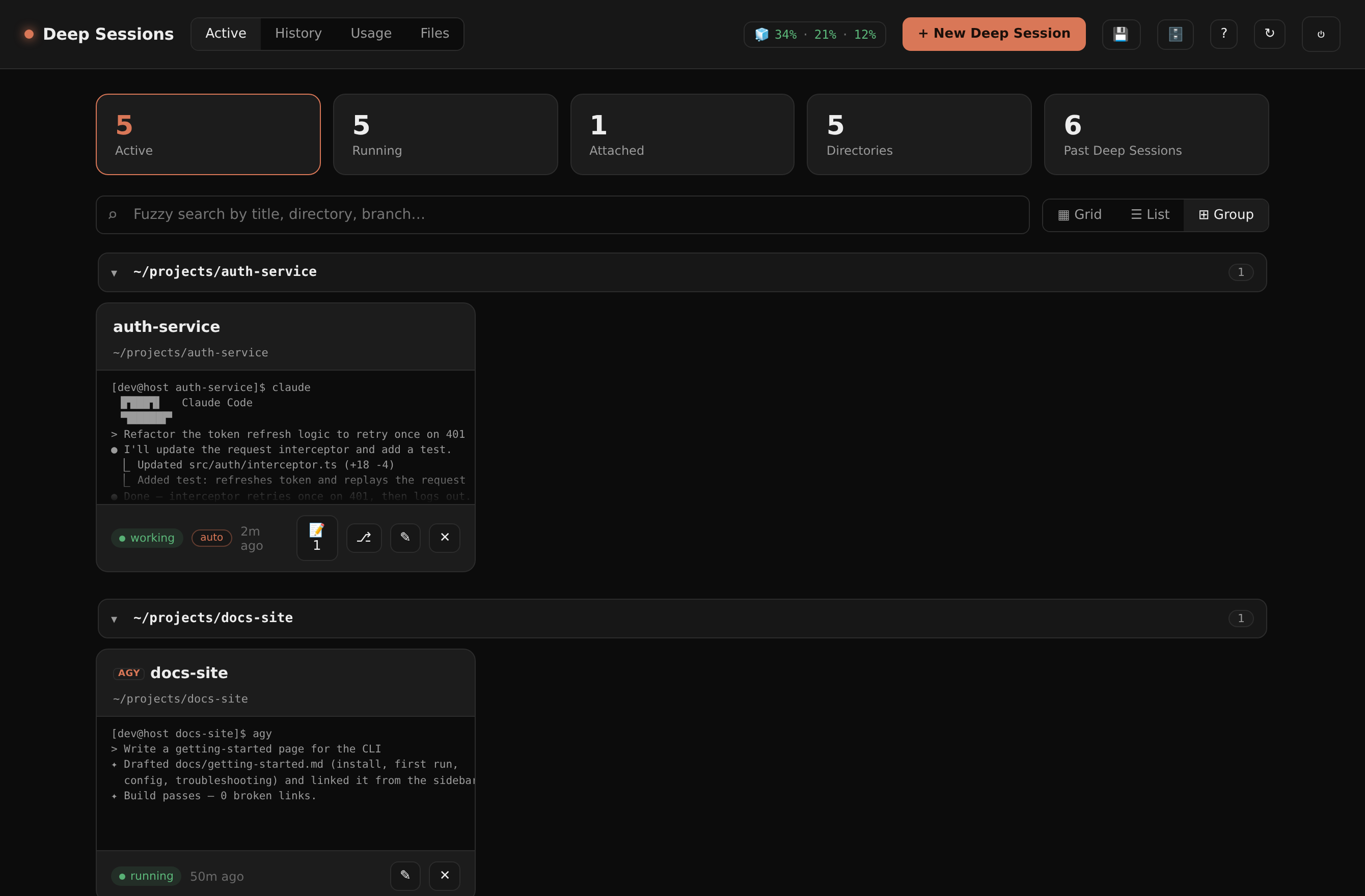Click the AGY tag on docs-site

pos(128,673)
